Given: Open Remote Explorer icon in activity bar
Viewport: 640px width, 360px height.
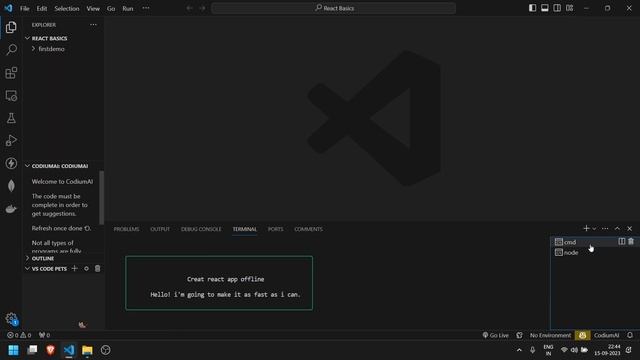Looking at the screenshot, I should click(11, 96).
